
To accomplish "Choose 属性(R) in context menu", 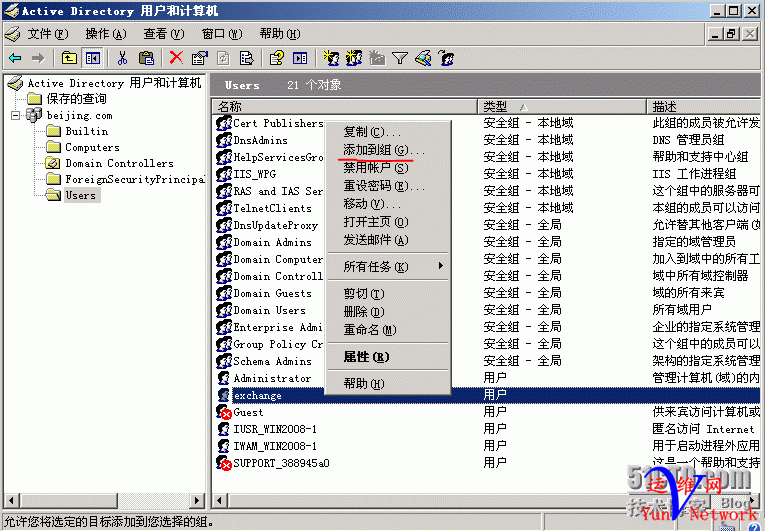I will [x=388, y=357].
